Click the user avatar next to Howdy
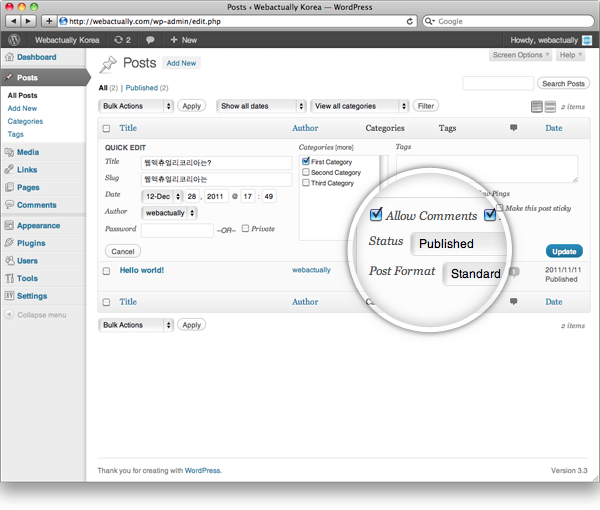The image size is (600, 510). [587, 40]
